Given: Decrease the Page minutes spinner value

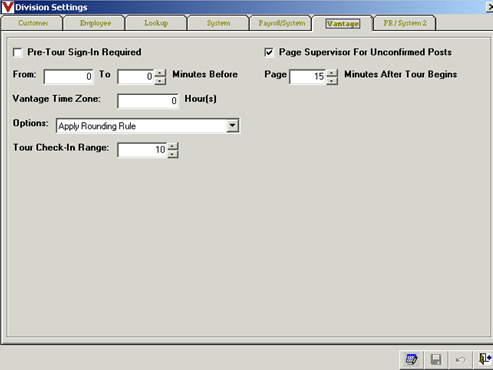Looking at the screenshot, I should click(332, 81).
